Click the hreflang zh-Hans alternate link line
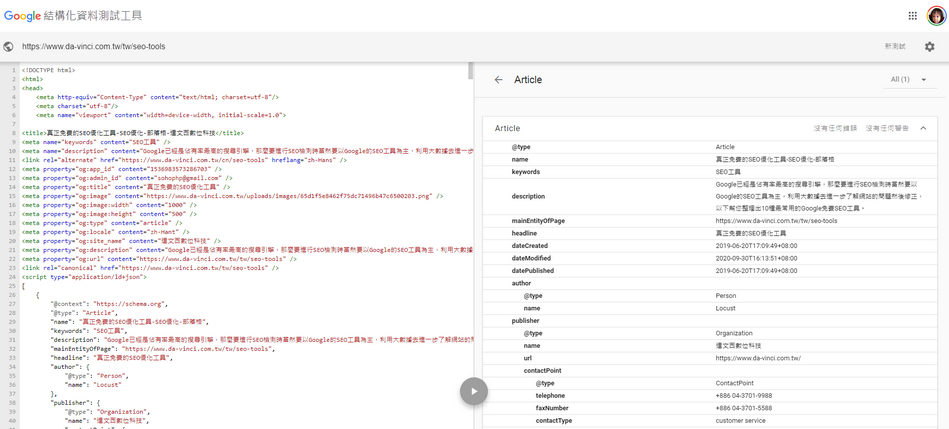This screenshot has height=429, width=949. (x=184, y=160)
